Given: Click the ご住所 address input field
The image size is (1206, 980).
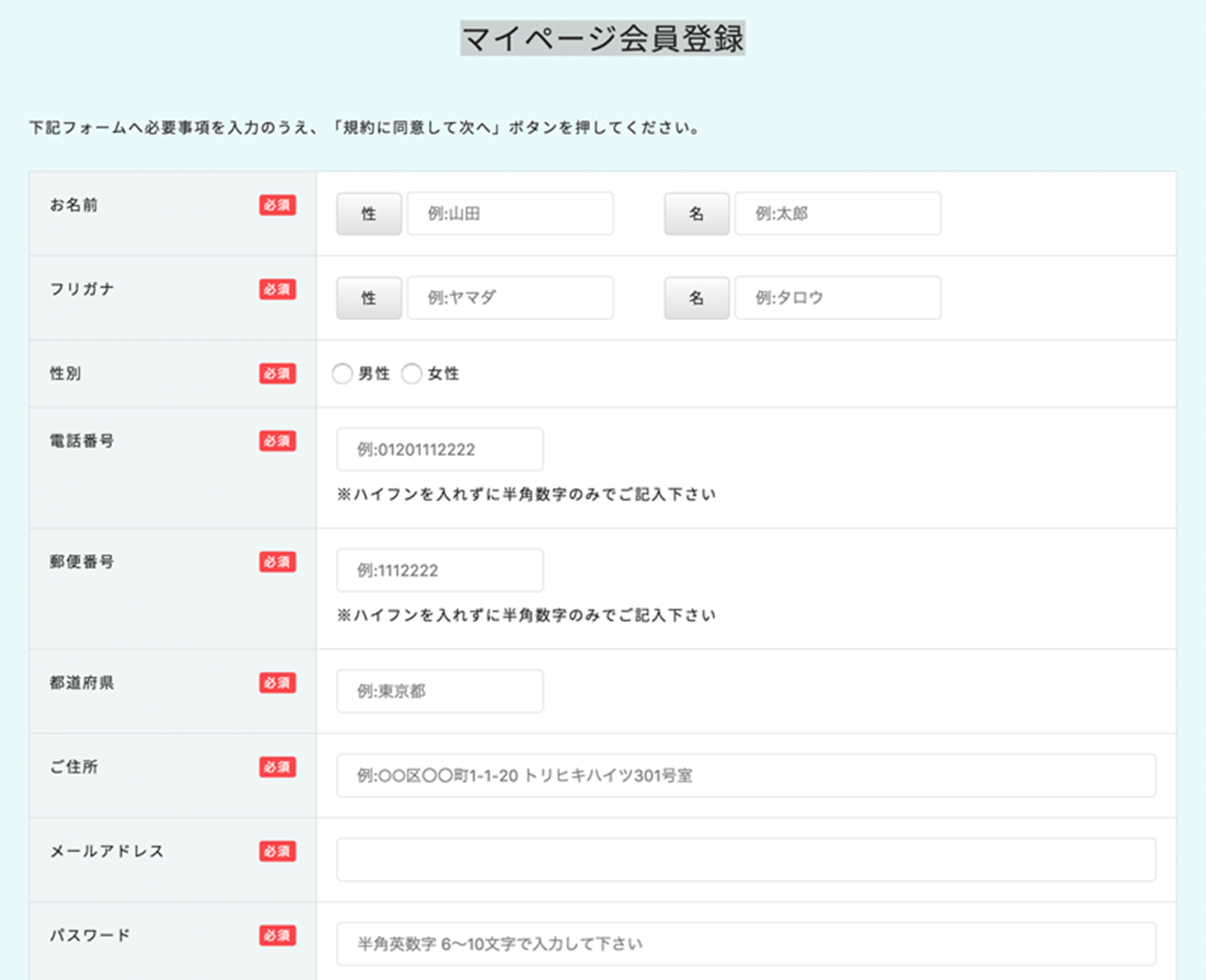Looking at the screenshot, I should point(745,775).
